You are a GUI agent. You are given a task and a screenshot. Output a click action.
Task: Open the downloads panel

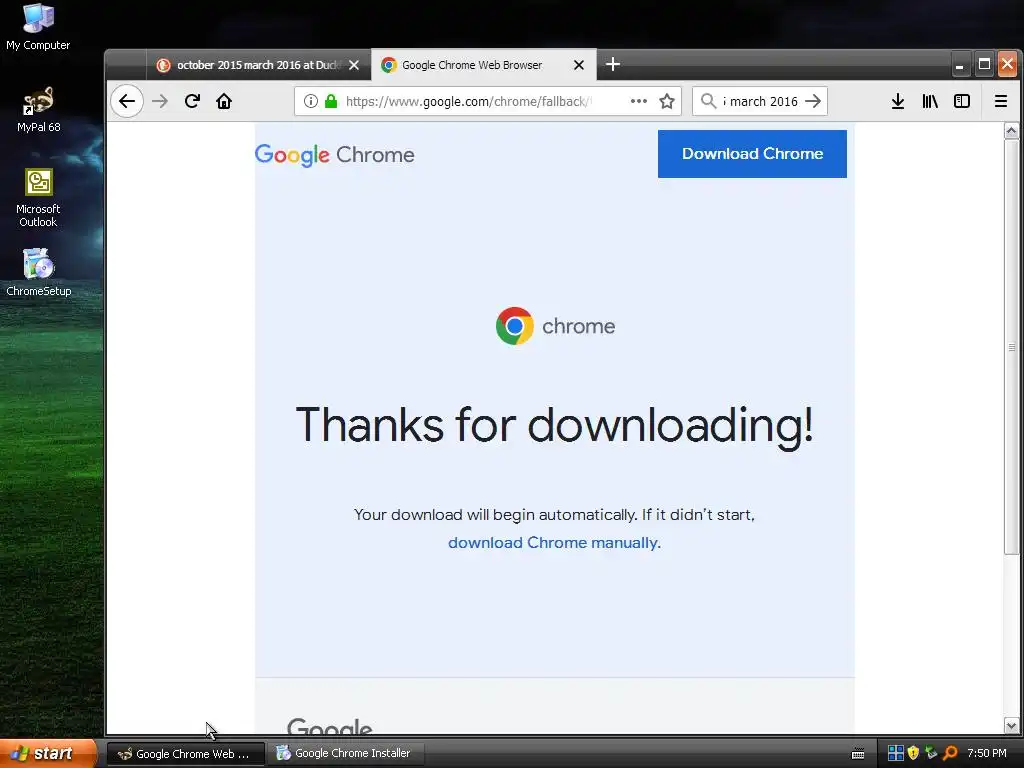(x=898, y=101)
